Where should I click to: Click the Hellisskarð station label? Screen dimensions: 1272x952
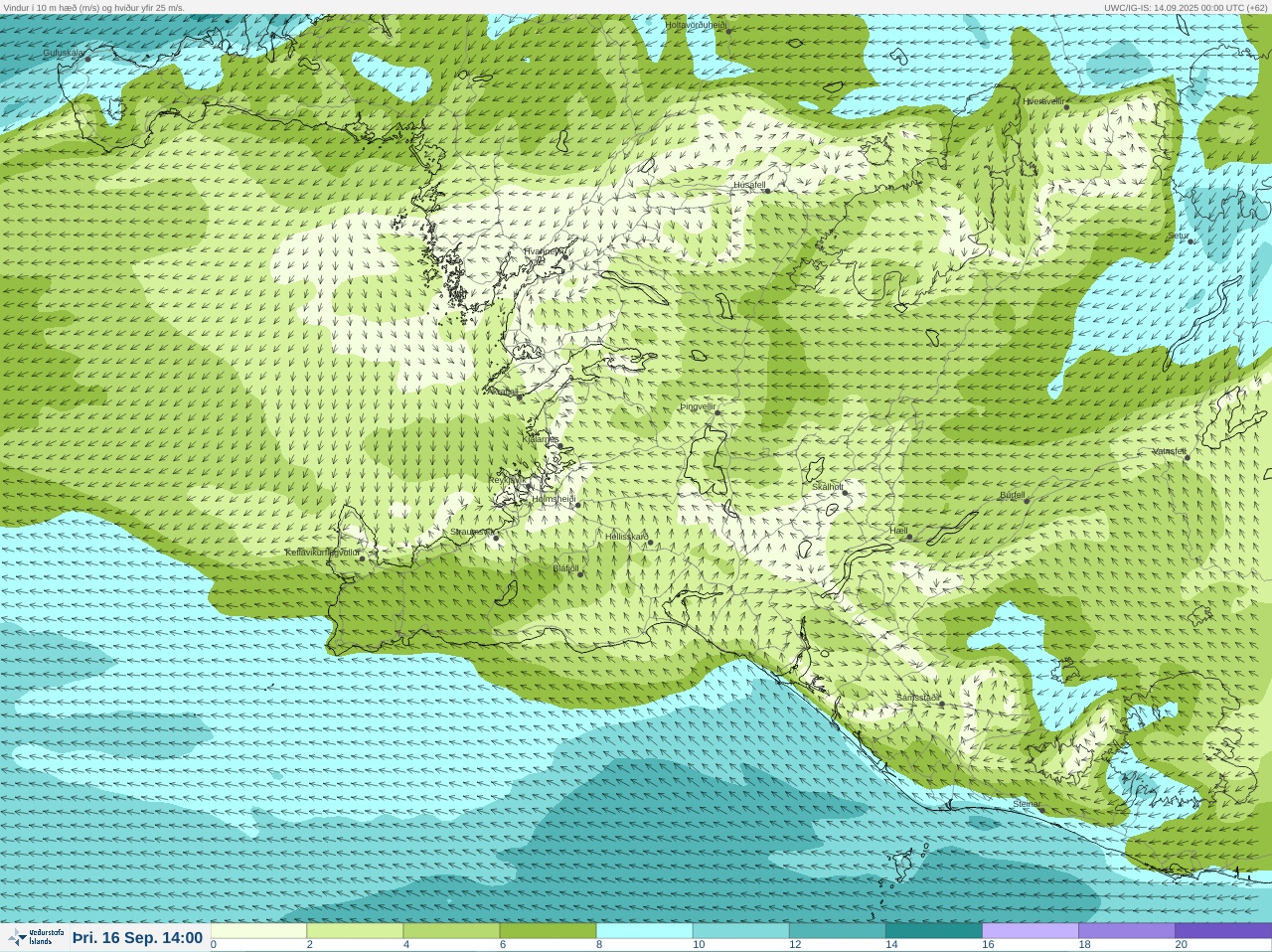627,537
